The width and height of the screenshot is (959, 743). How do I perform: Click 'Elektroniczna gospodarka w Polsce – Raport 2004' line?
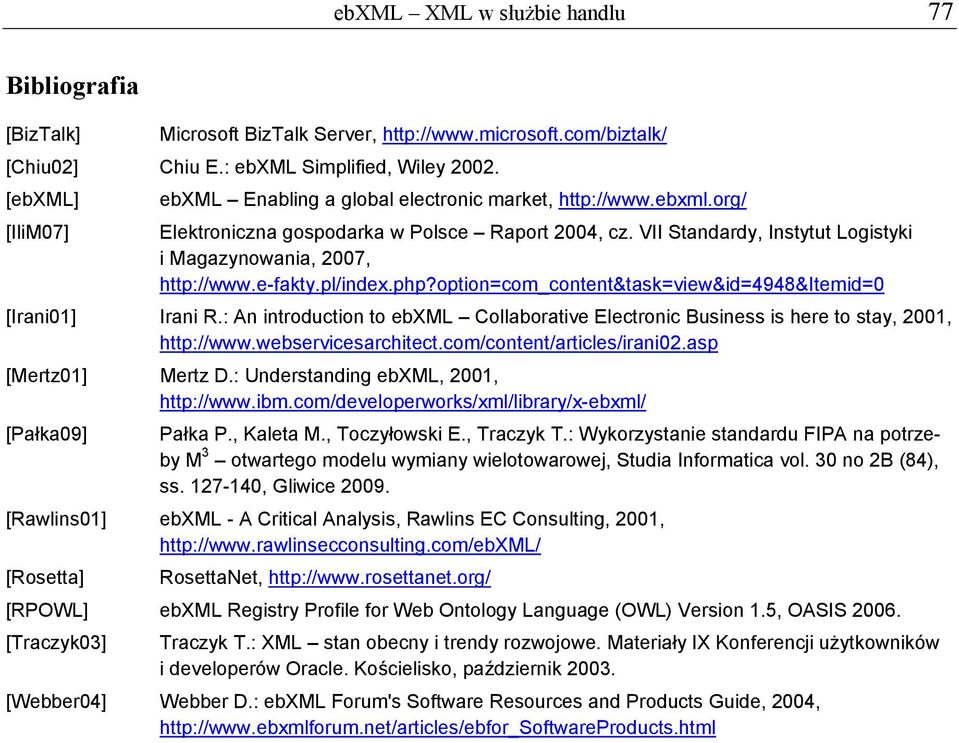pos(535,232)
